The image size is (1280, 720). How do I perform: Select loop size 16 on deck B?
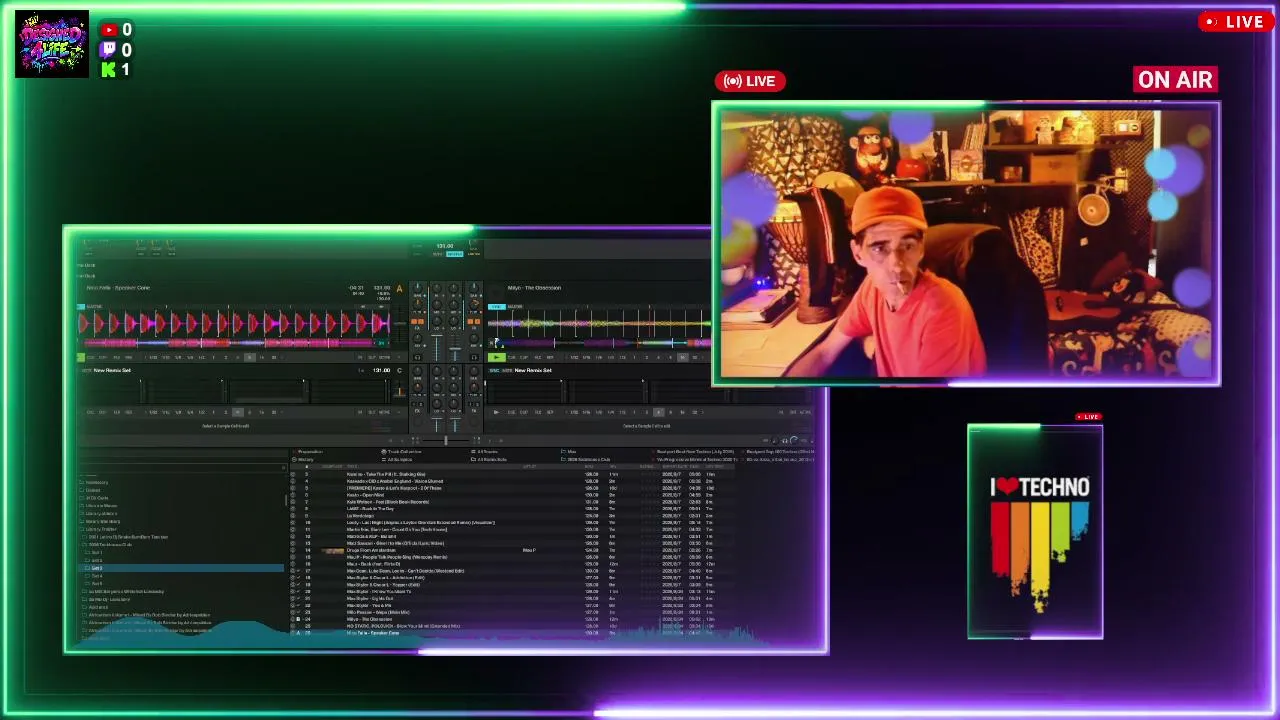point(682,357)
